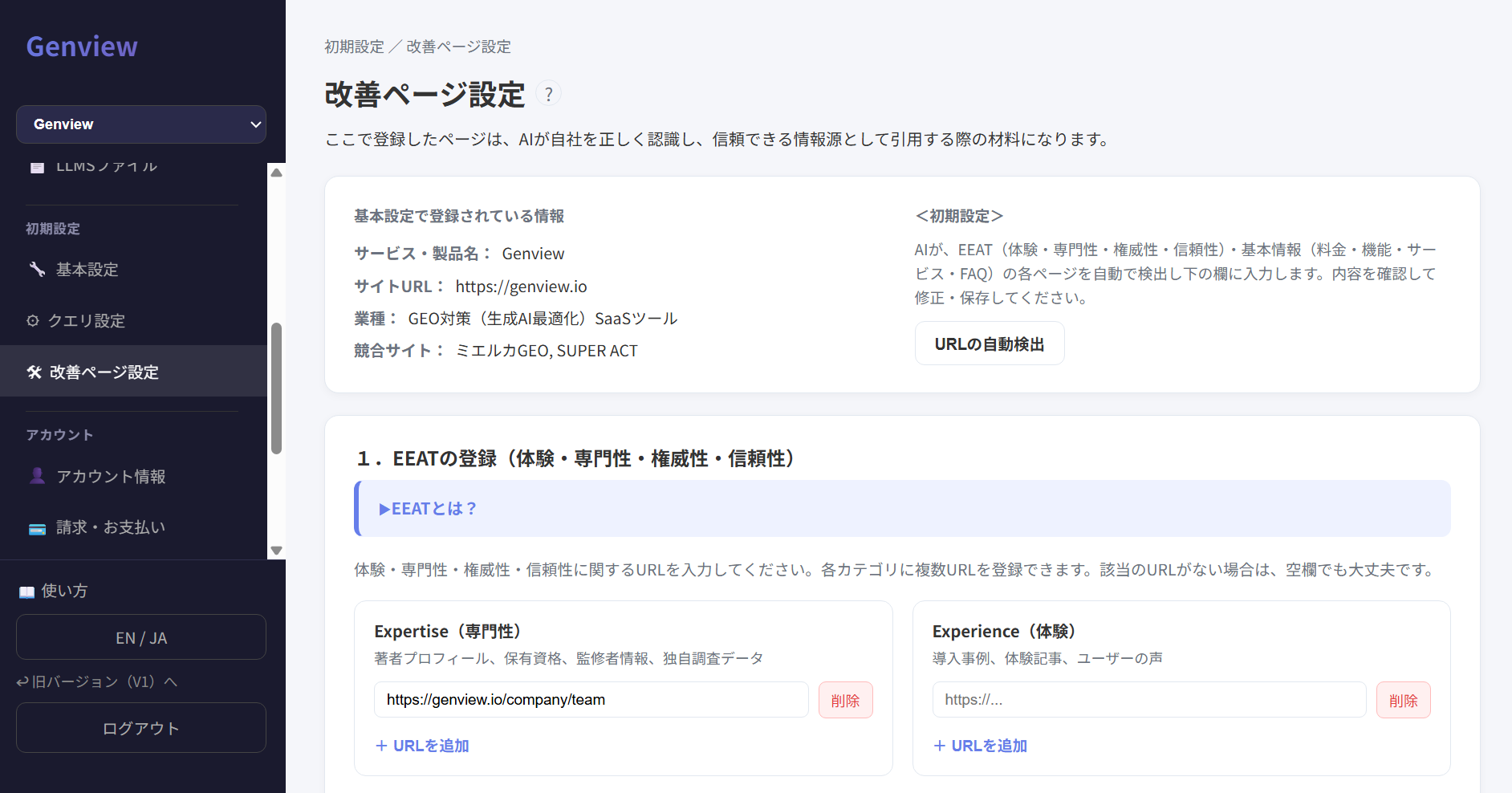Image resolution: width=1512 pixels, height=793 pixels.
Task: Click the tools icon beside 改善ページ設定
Action: point(35,372)
